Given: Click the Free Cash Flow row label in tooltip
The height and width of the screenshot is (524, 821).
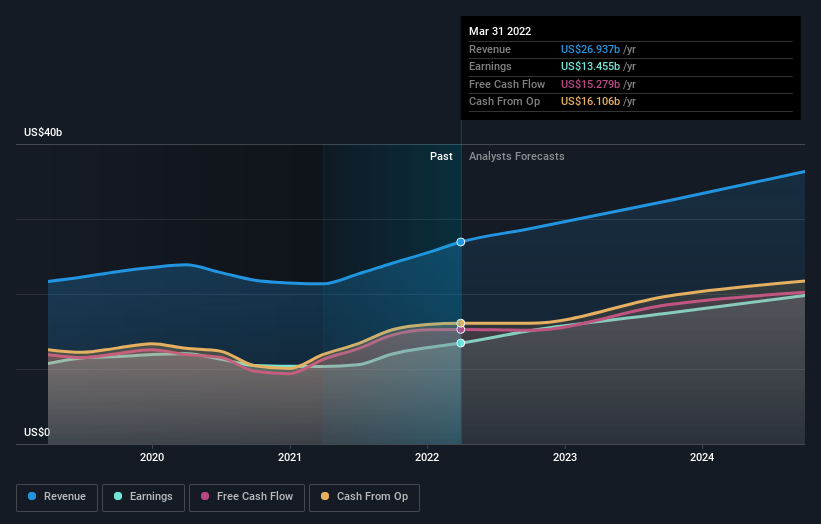Looking at the screenshot, I should click(507, 84).
